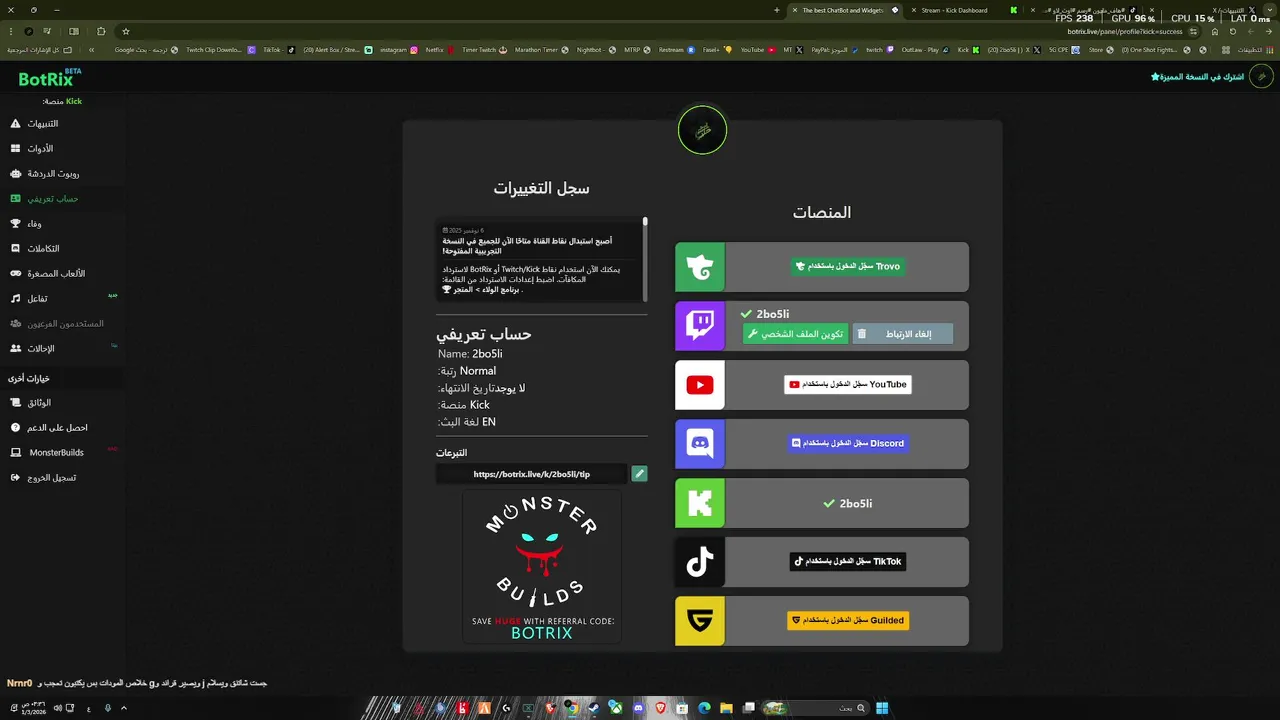Click the alerts warning triangle icon

click(x=15, y=124)
